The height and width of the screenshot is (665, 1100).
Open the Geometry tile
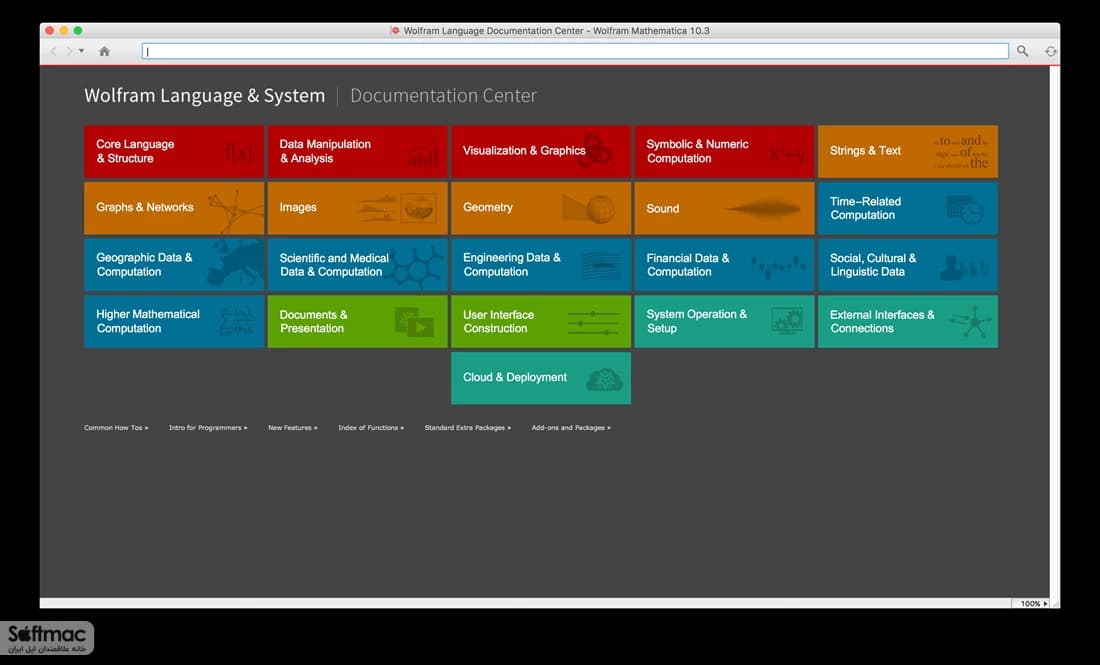coord(541,208)
